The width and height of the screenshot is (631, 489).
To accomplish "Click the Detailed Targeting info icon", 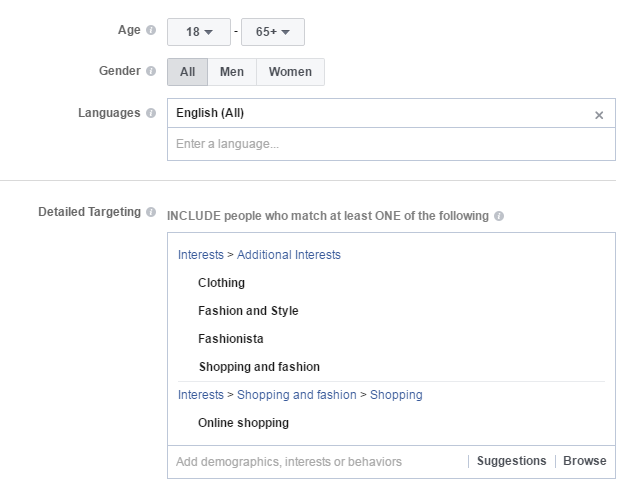I will point(151,212).
